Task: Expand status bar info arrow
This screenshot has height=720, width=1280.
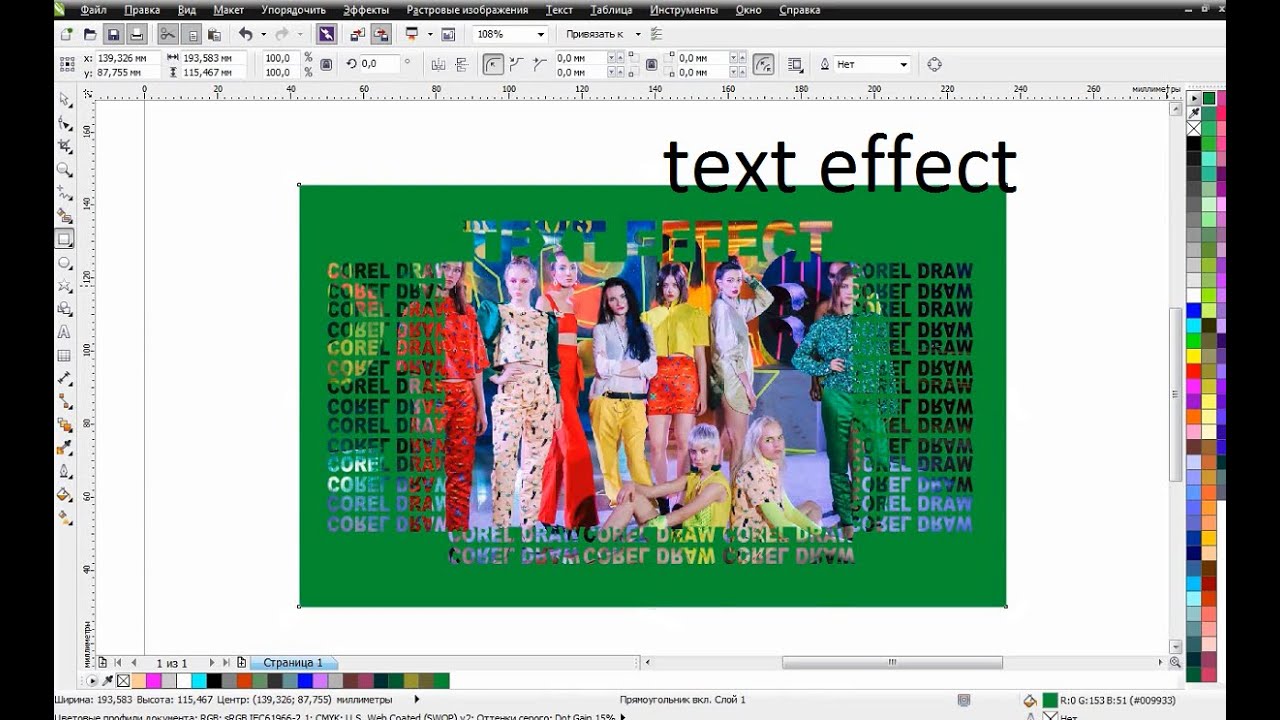Action: [x=417, y=700]
